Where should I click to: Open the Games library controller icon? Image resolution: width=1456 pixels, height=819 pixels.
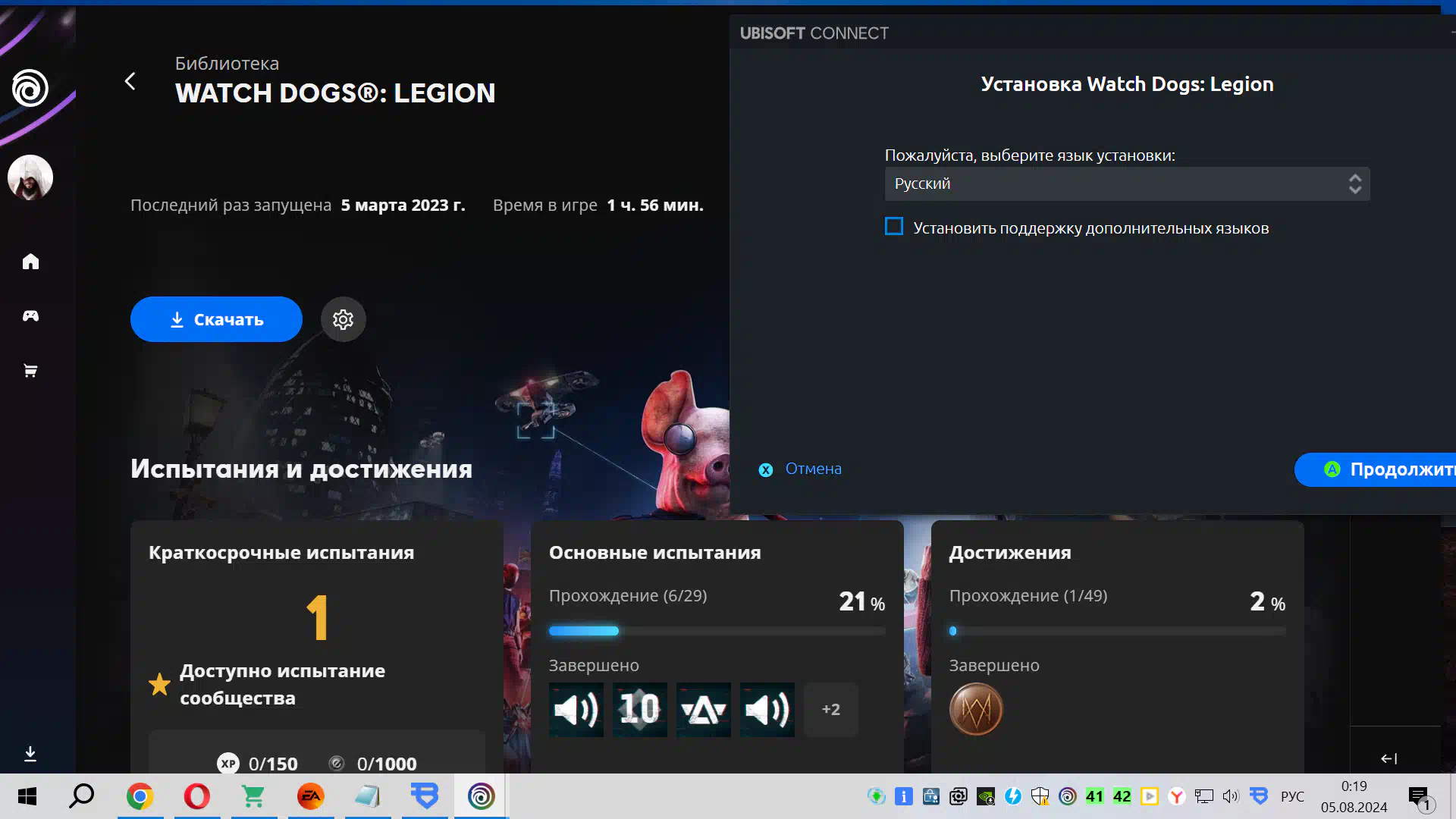click(x=30, y=315)
